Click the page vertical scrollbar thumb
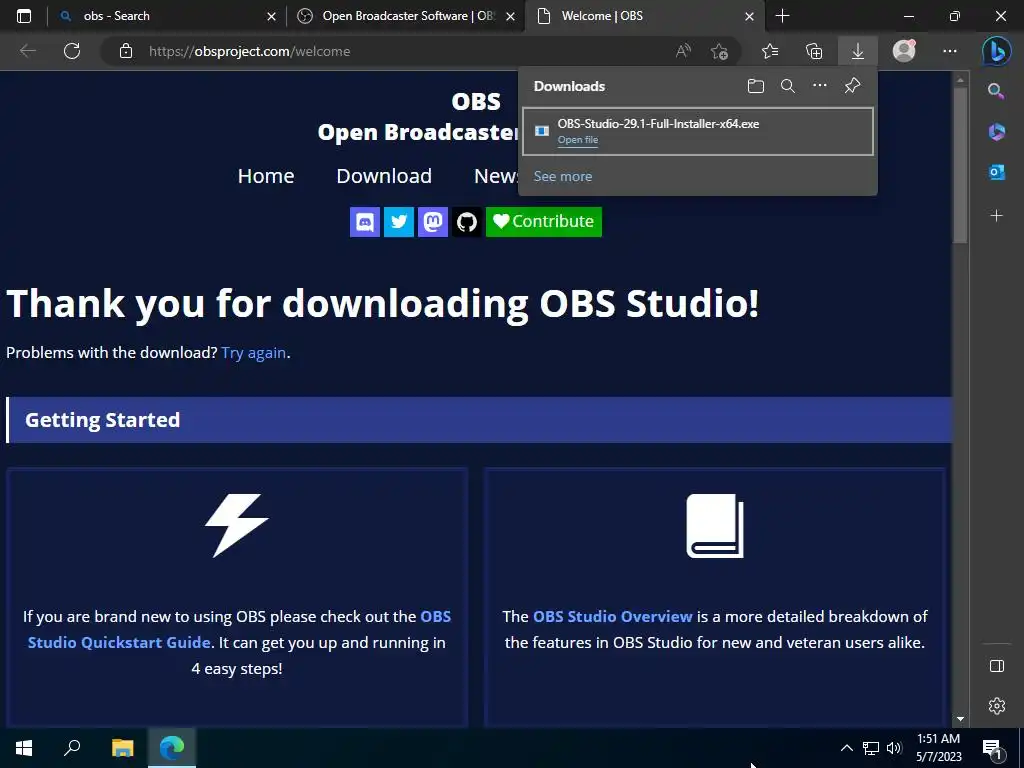The height and width of the screenshot is (768, 1024). (x=960, y=165)
